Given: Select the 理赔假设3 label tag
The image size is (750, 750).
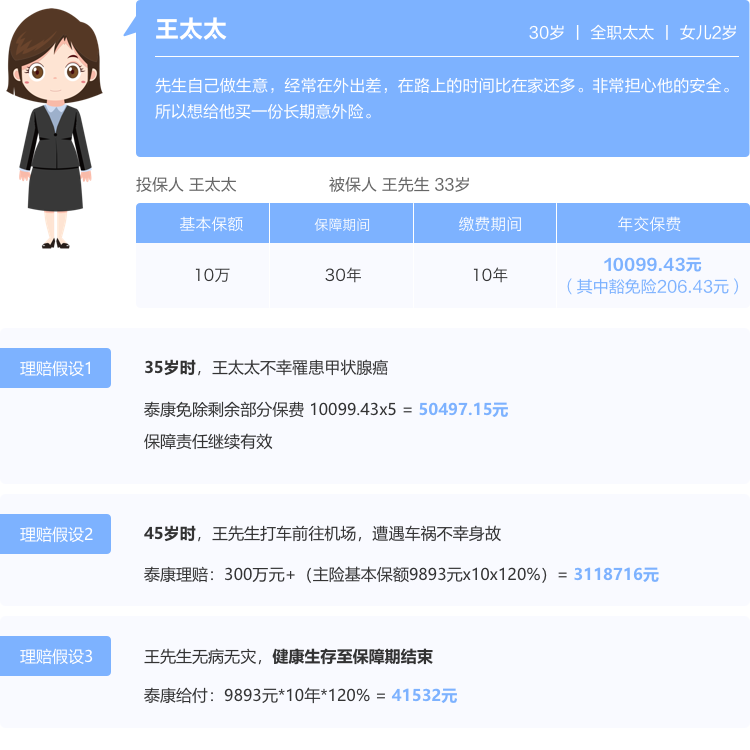Looking at the screenshot, I should [x=55, y=656].
